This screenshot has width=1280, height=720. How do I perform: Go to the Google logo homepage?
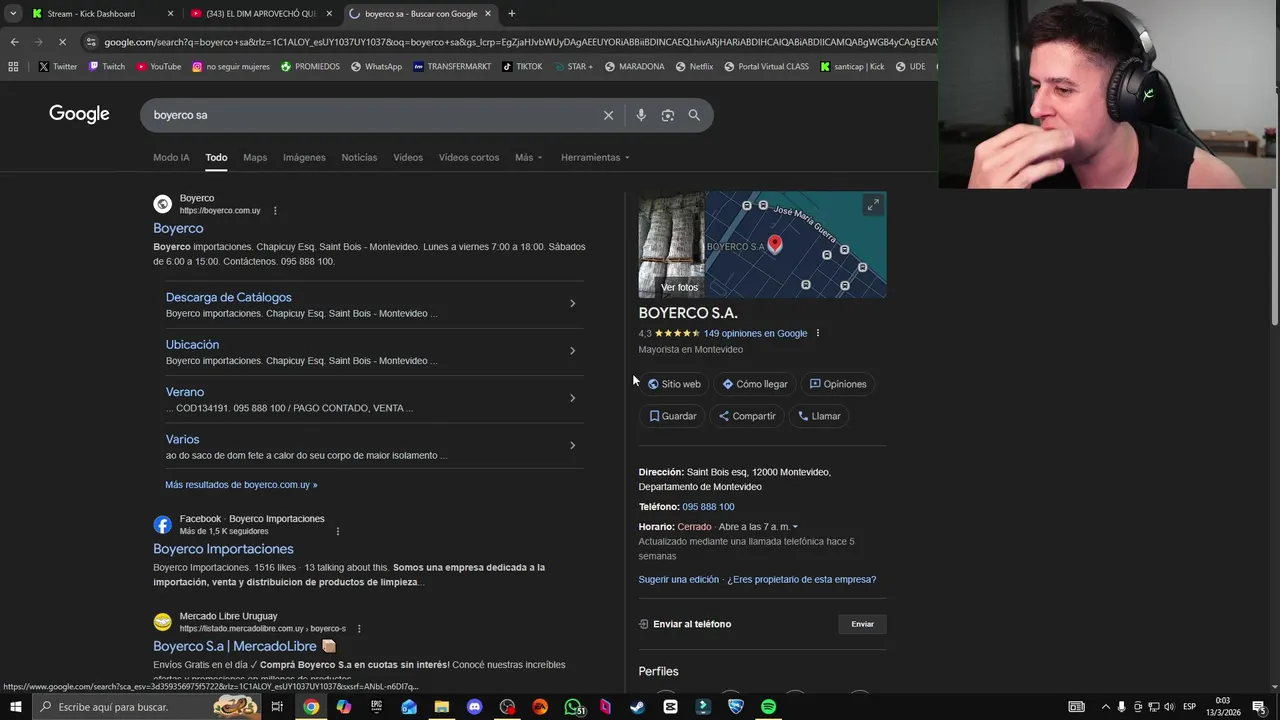[79, 114]
